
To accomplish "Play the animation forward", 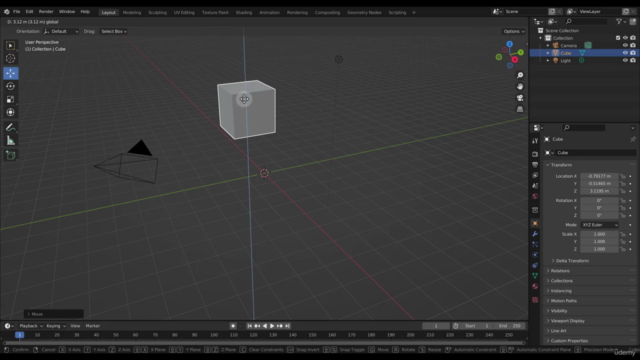I will point(272,326).
